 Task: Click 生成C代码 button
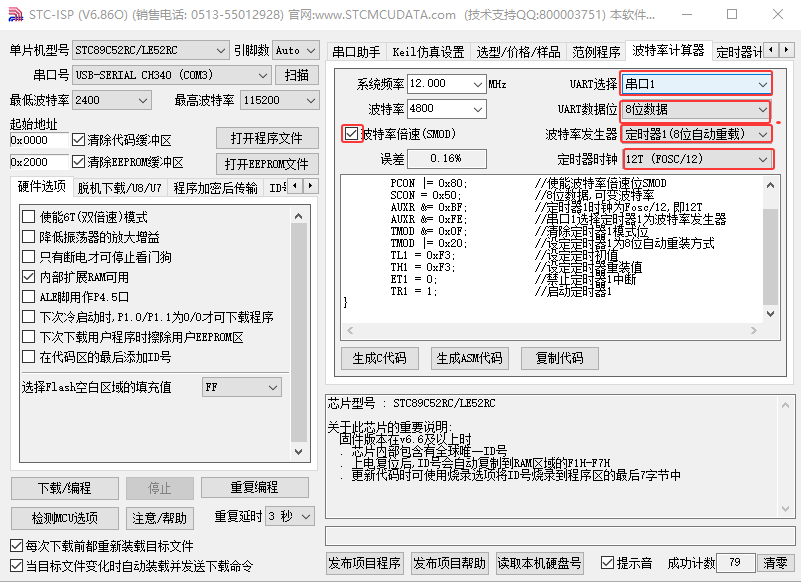[380, 358]
